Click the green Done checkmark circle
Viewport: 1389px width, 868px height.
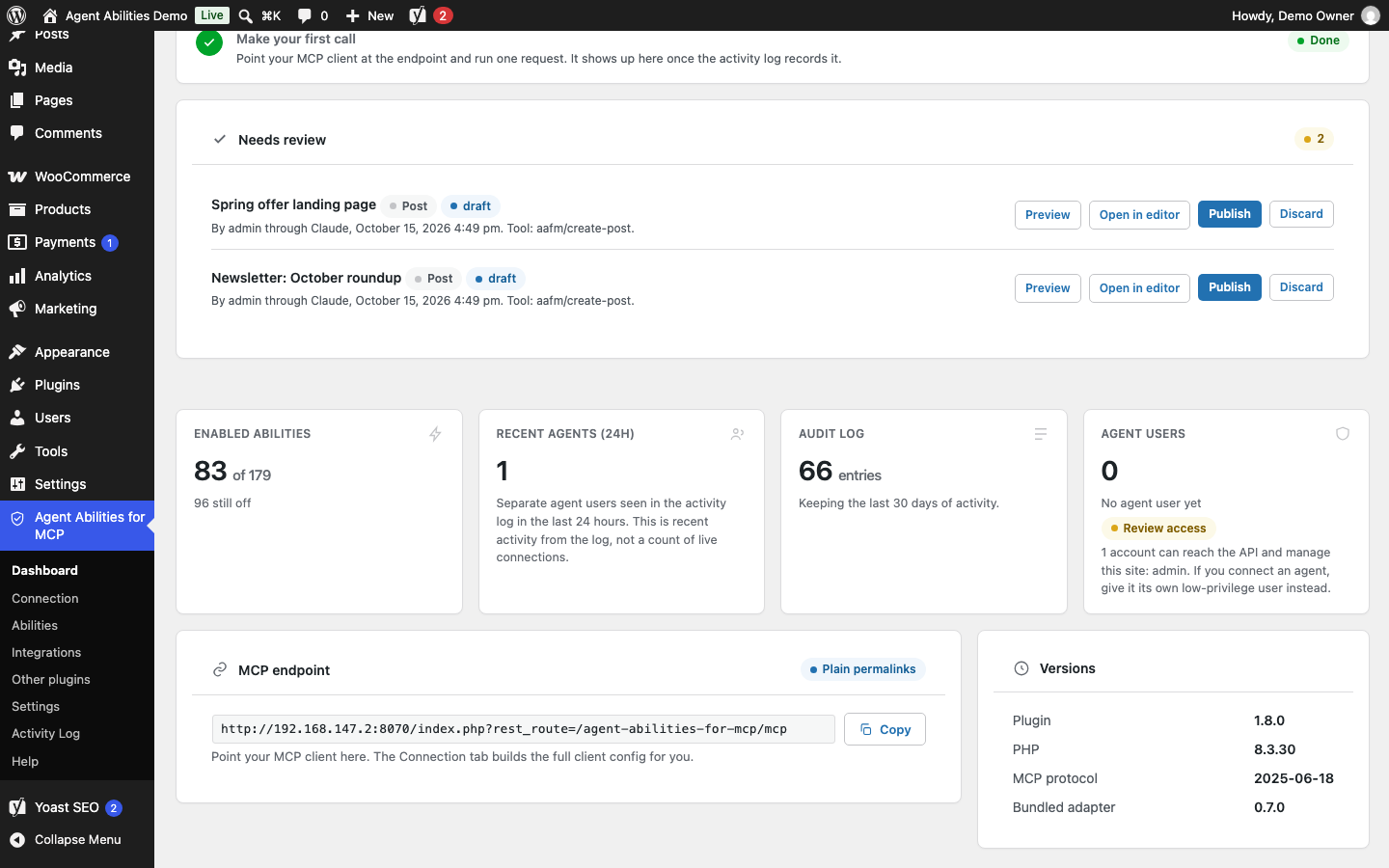[x=209, y=42]
